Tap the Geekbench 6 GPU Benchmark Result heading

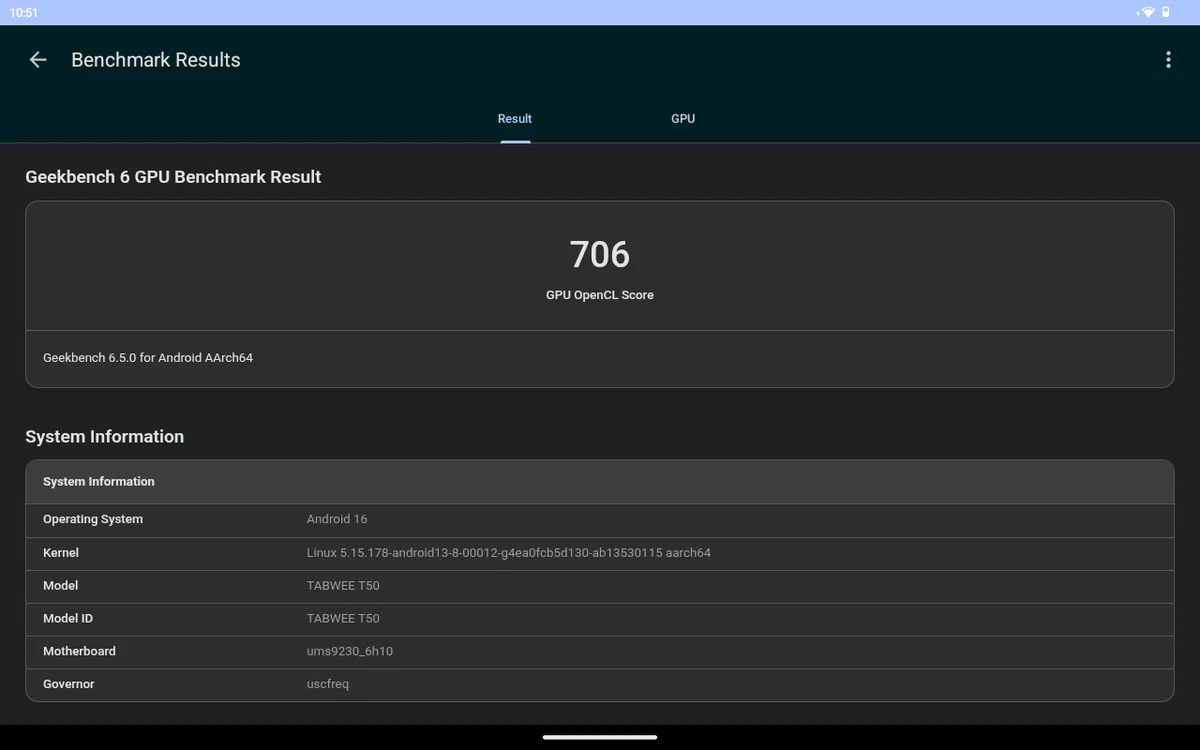click(173, 177)
